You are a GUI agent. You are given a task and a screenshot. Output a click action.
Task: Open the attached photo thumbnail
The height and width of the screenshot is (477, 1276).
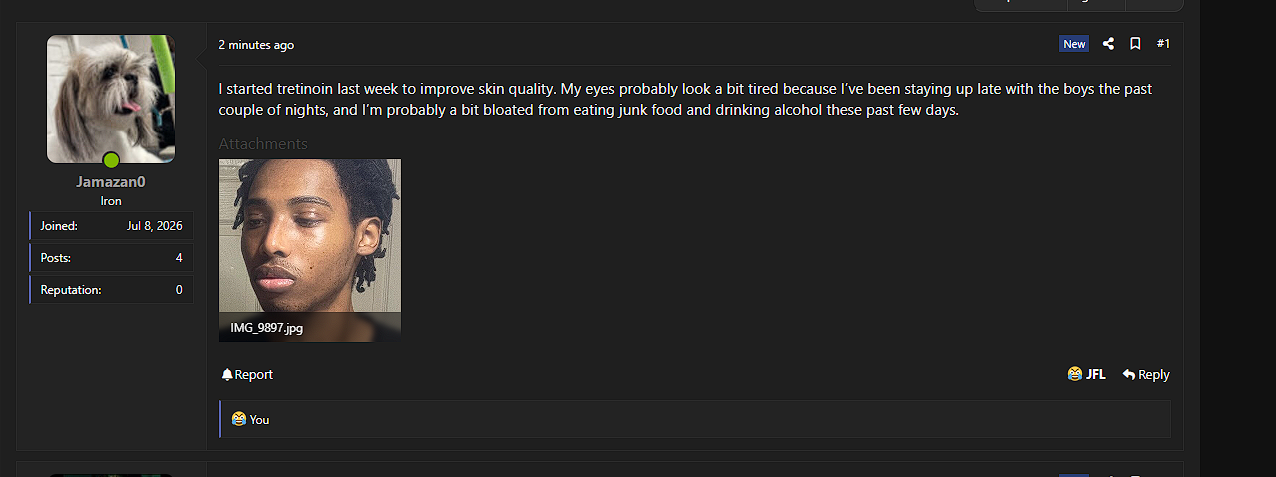(310, 250)
